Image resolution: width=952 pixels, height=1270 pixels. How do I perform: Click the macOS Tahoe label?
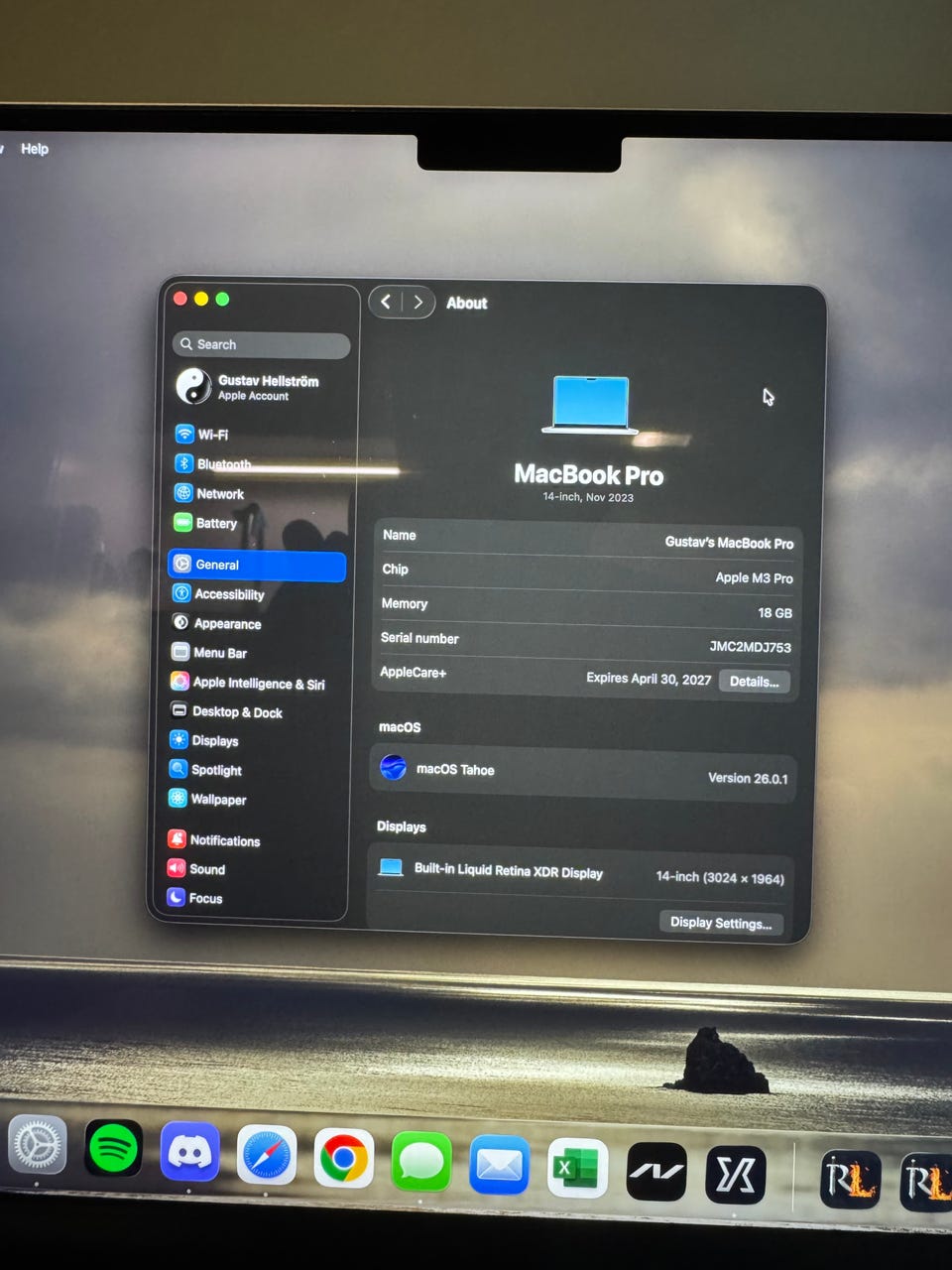[455, 769]
